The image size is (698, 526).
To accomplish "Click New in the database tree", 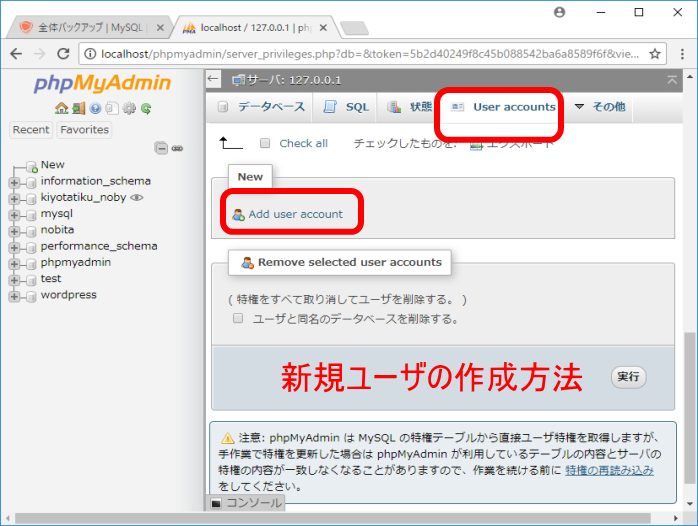I will click(53, 165).
